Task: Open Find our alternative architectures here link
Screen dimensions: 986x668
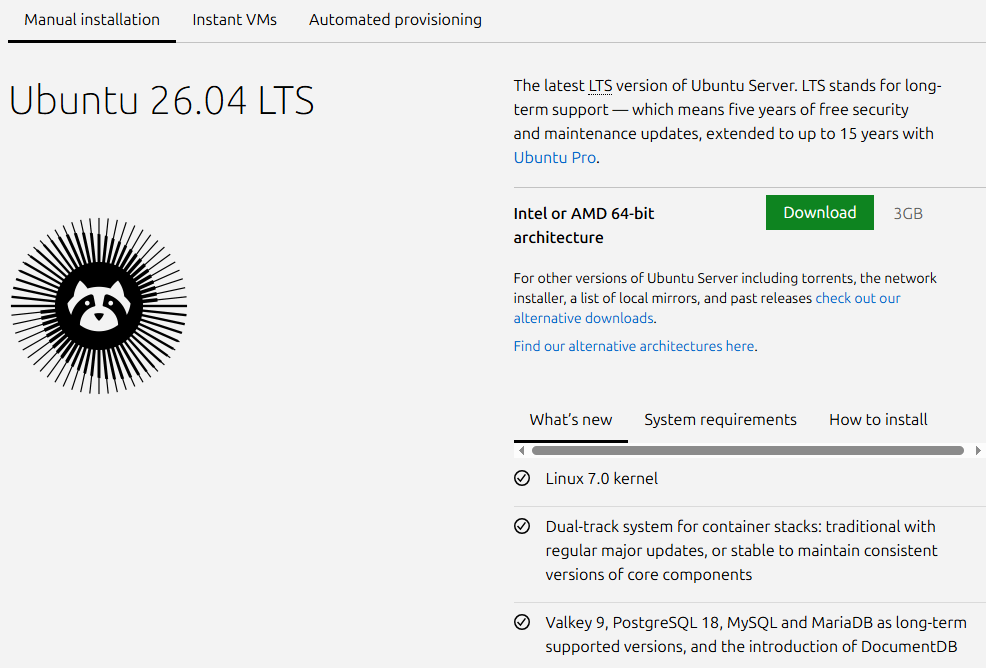Action: coord(634,346)
